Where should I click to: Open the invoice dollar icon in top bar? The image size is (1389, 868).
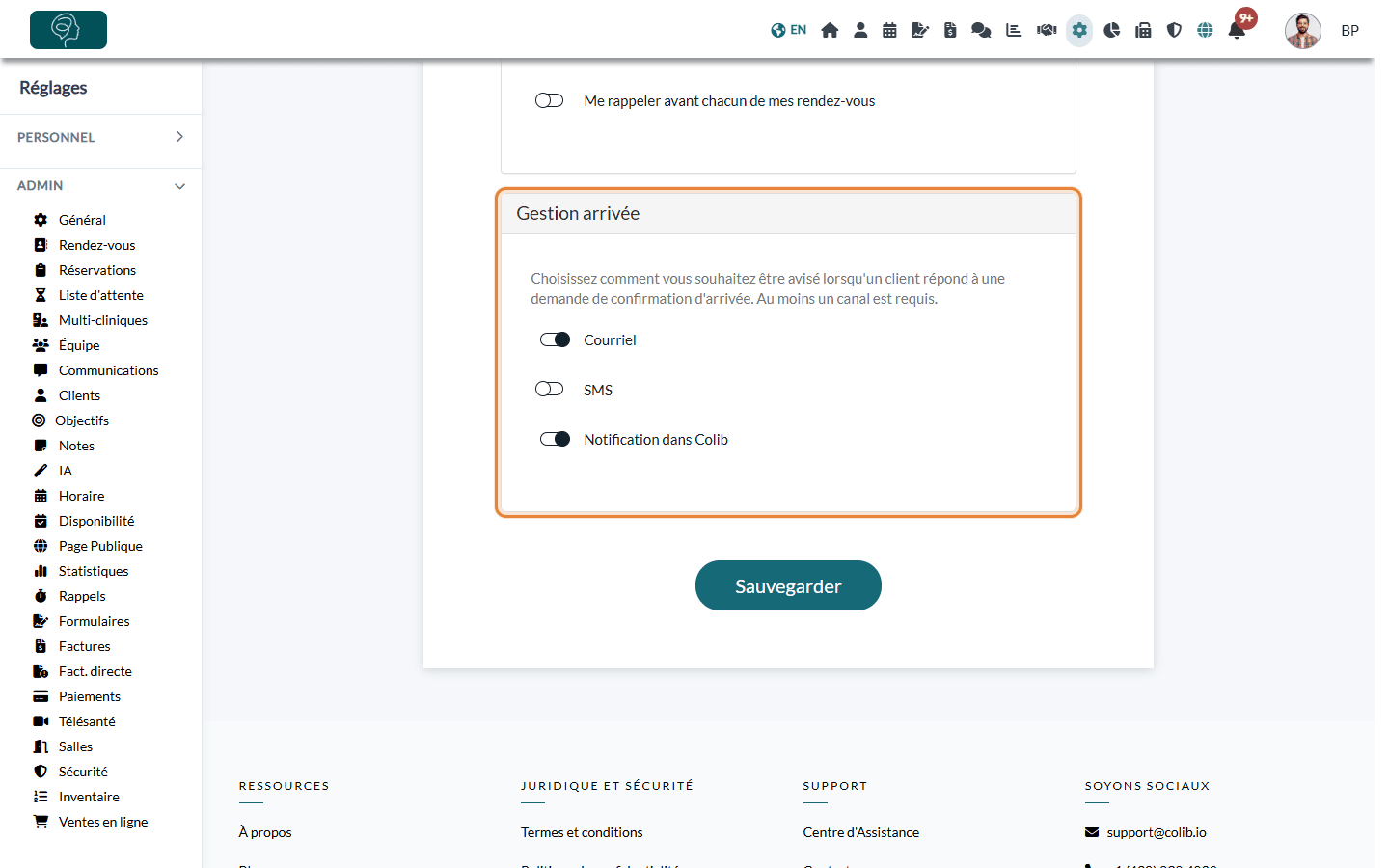coord(950,30)
